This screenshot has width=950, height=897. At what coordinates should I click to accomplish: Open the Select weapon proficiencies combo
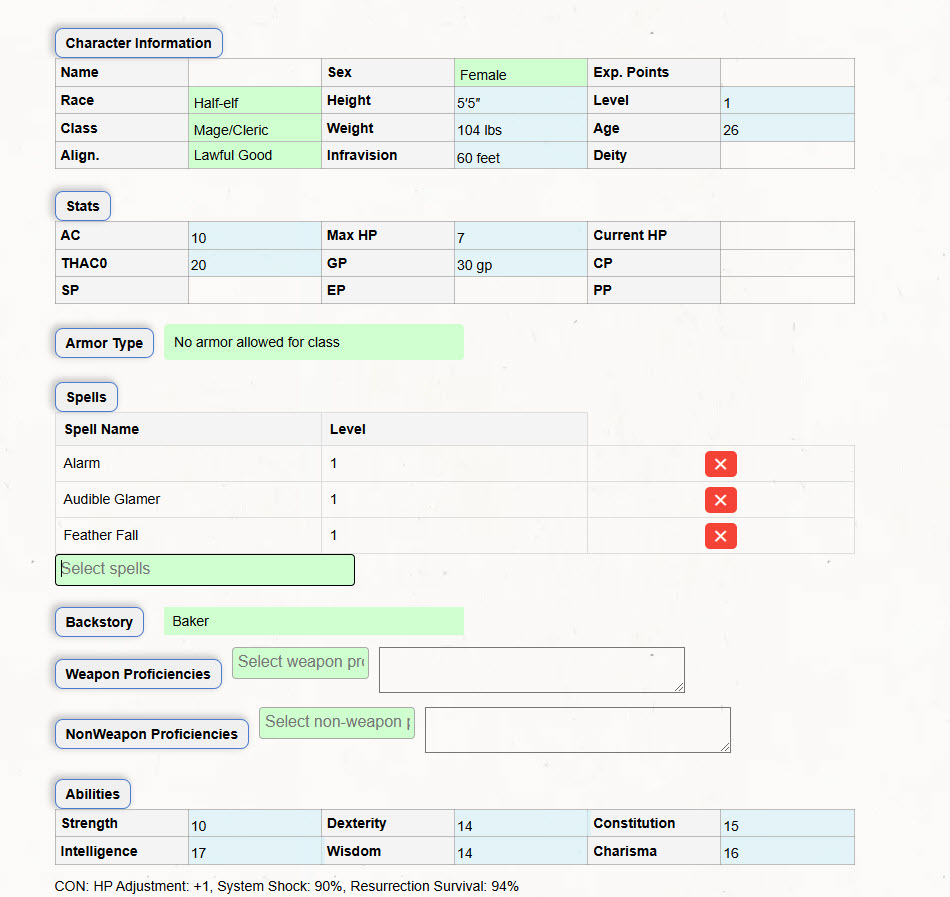point(301,663)
